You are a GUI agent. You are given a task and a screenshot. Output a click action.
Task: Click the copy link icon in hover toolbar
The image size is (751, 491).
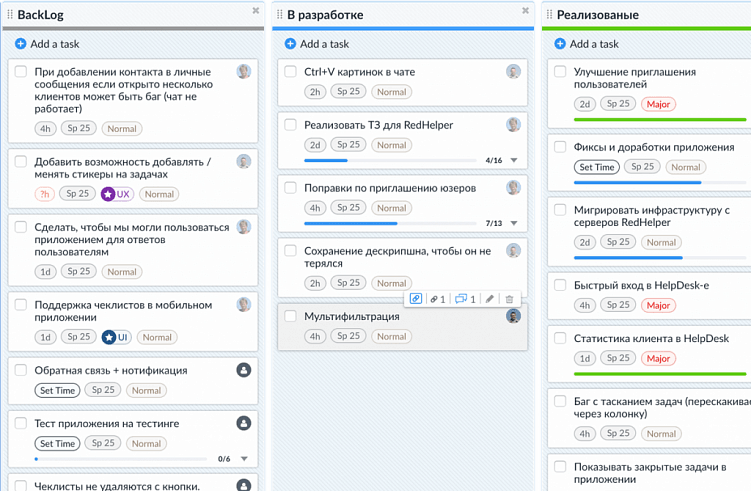416,299
